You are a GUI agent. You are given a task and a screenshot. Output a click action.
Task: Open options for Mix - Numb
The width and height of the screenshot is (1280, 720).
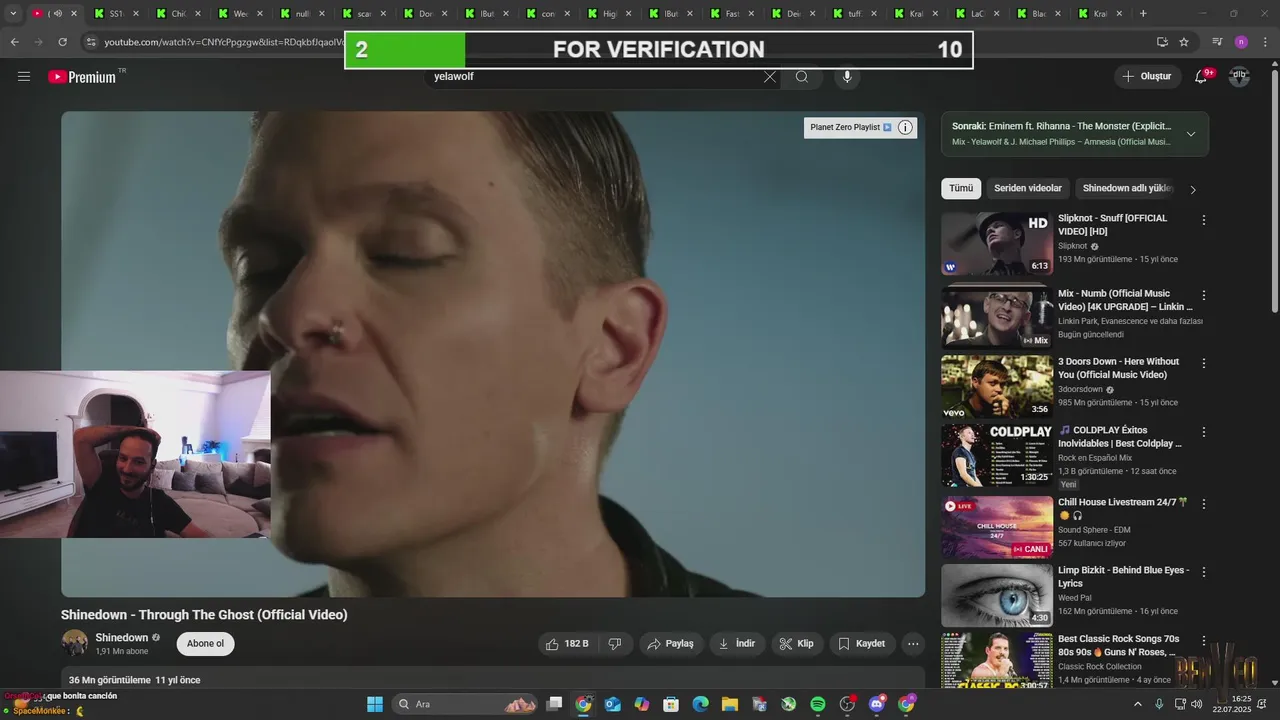click(1204, 296)
